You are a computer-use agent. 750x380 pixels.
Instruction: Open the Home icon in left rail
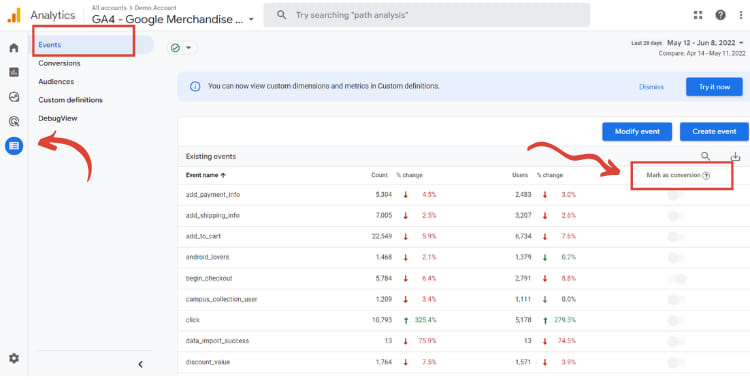pos(14,48)
